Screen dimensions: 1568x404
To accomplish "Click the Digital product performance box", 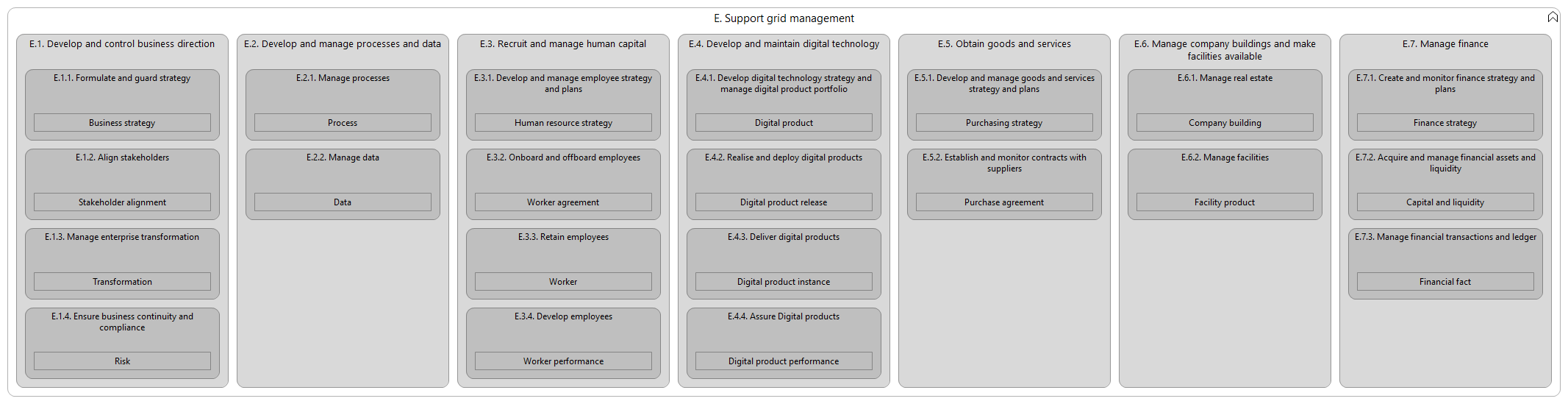I will click(x=784, y=361).
